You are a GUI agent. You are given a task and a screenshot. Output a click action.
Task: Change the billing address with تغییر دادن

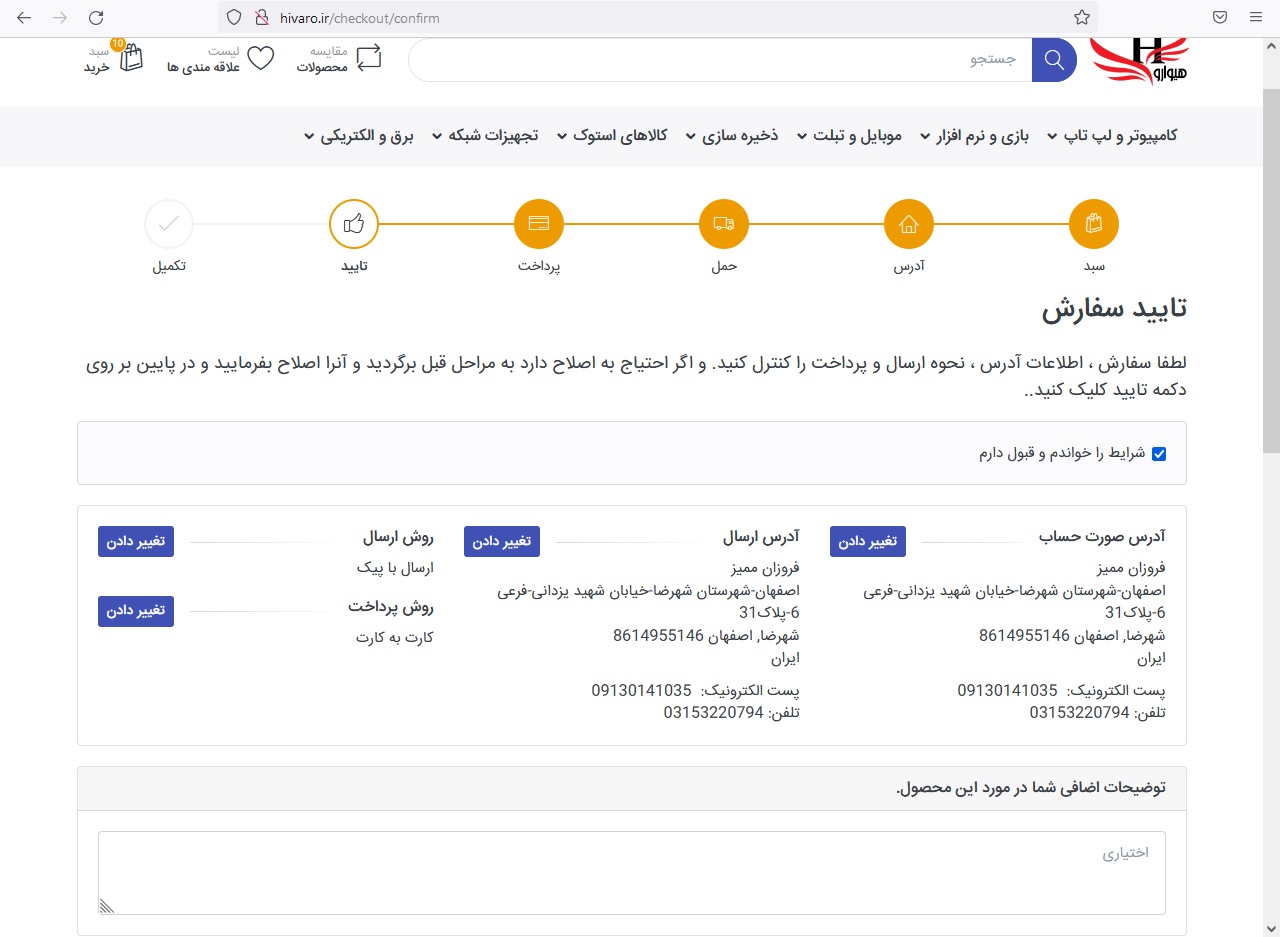(867, 541)
